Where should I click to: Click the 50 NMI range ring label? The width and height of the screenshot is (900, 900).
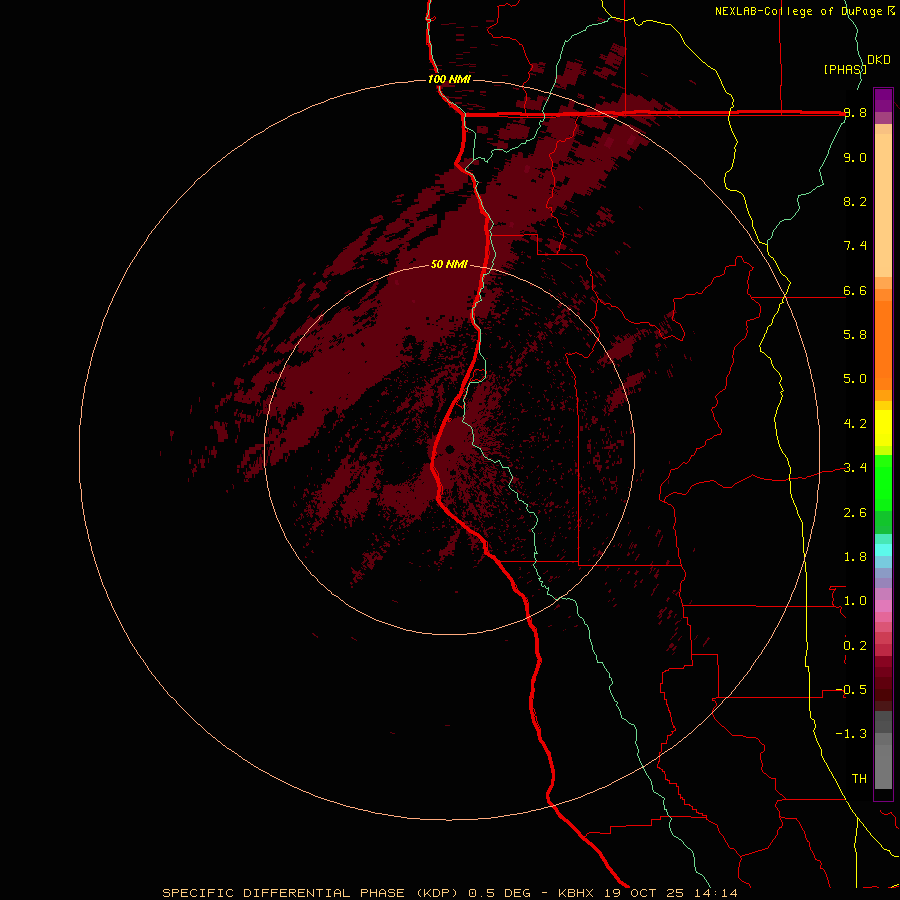[449, 264]
